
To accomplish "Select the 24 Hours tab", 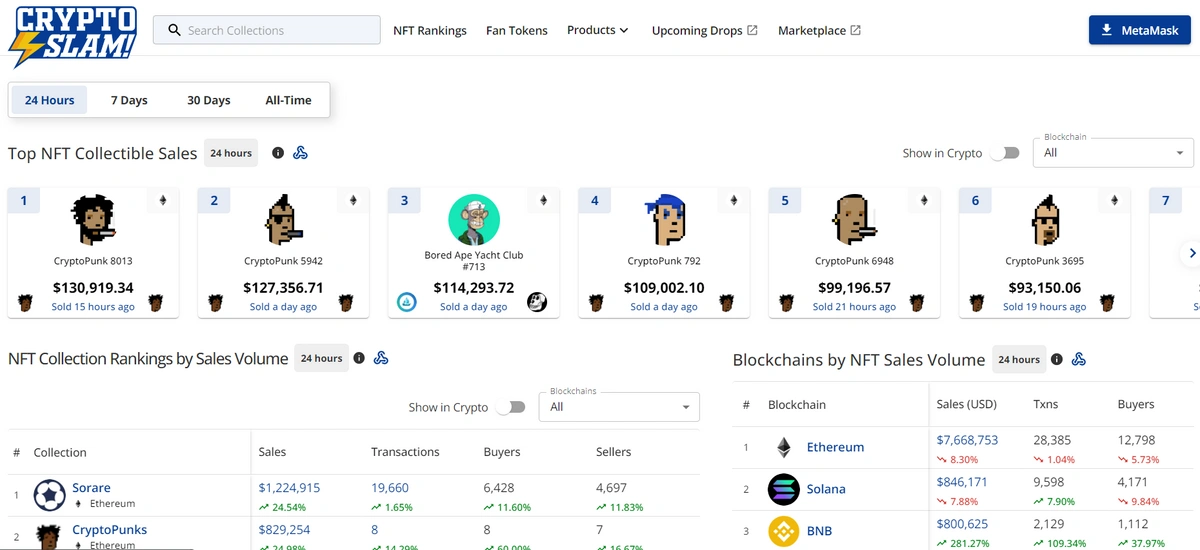I will pos(50,100).
